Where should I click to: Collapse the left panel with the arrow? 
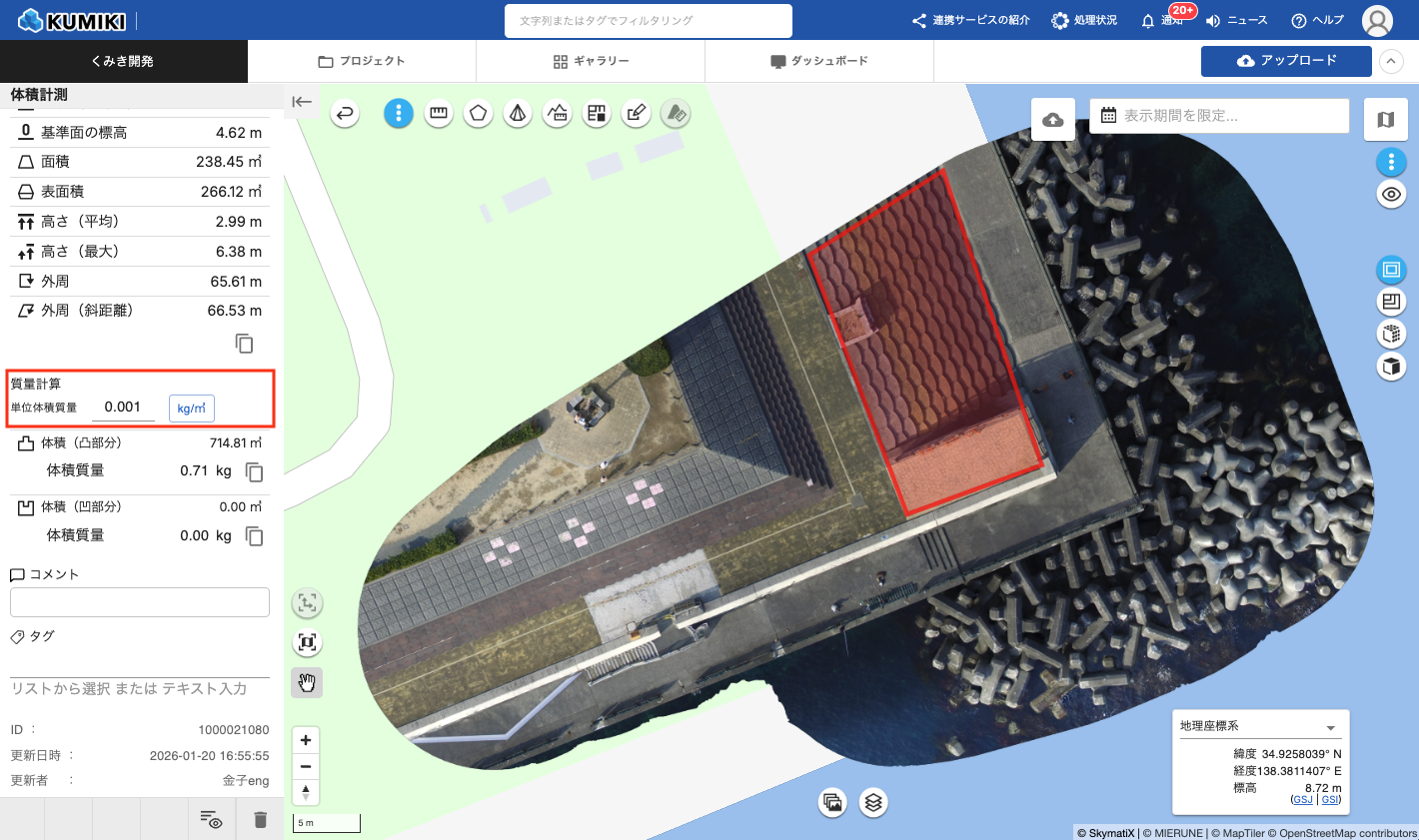tap(302, 101)
